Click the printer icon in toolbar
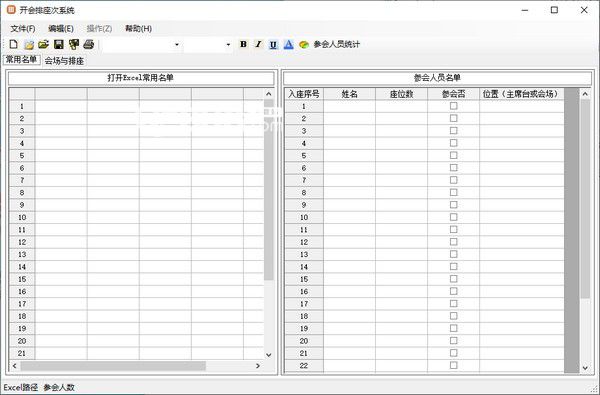Viewport: 600px width, 395px height. click(89, 44)
